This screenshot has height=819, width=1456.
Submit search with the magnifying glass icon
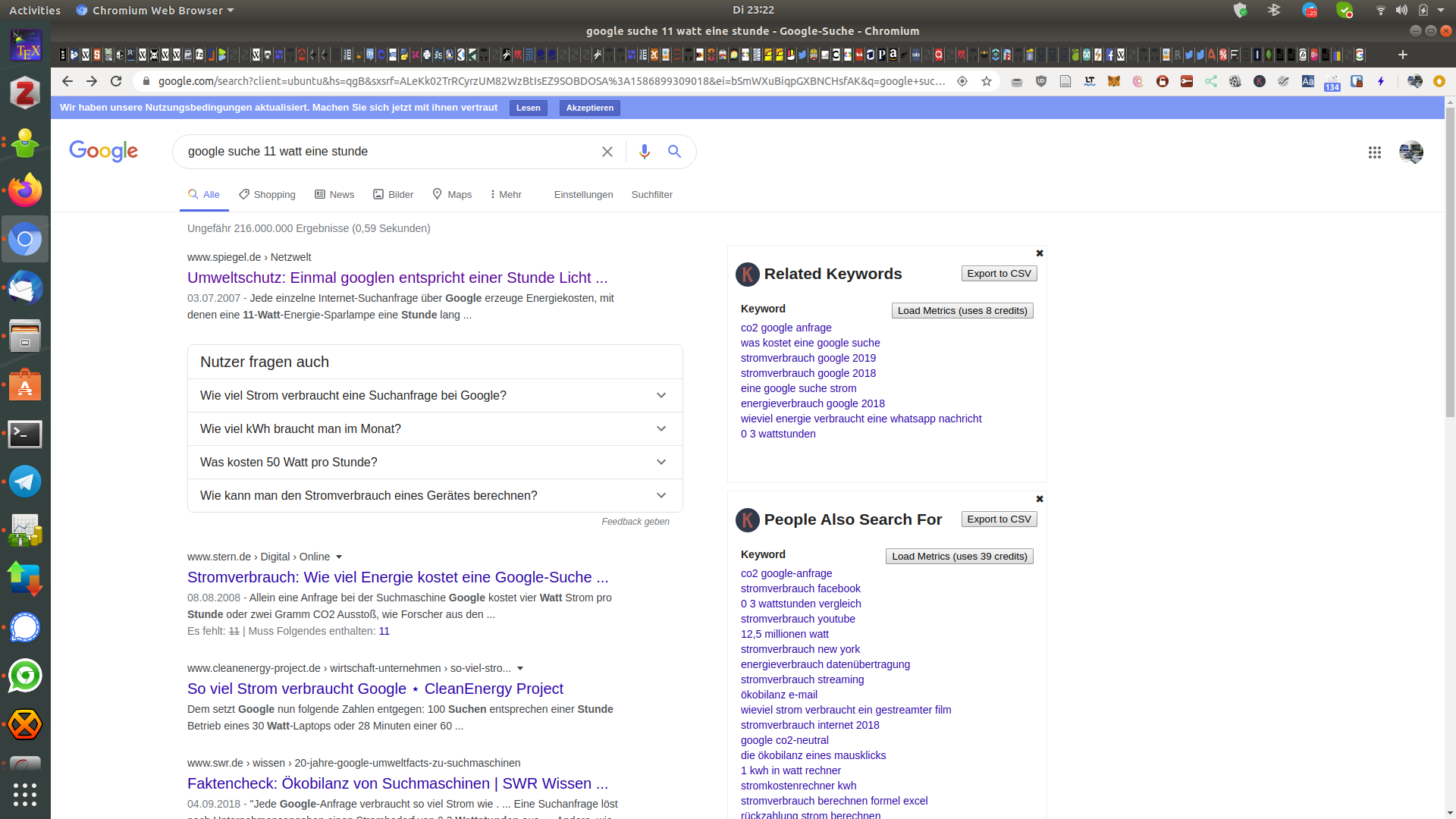tap(674, 152)
